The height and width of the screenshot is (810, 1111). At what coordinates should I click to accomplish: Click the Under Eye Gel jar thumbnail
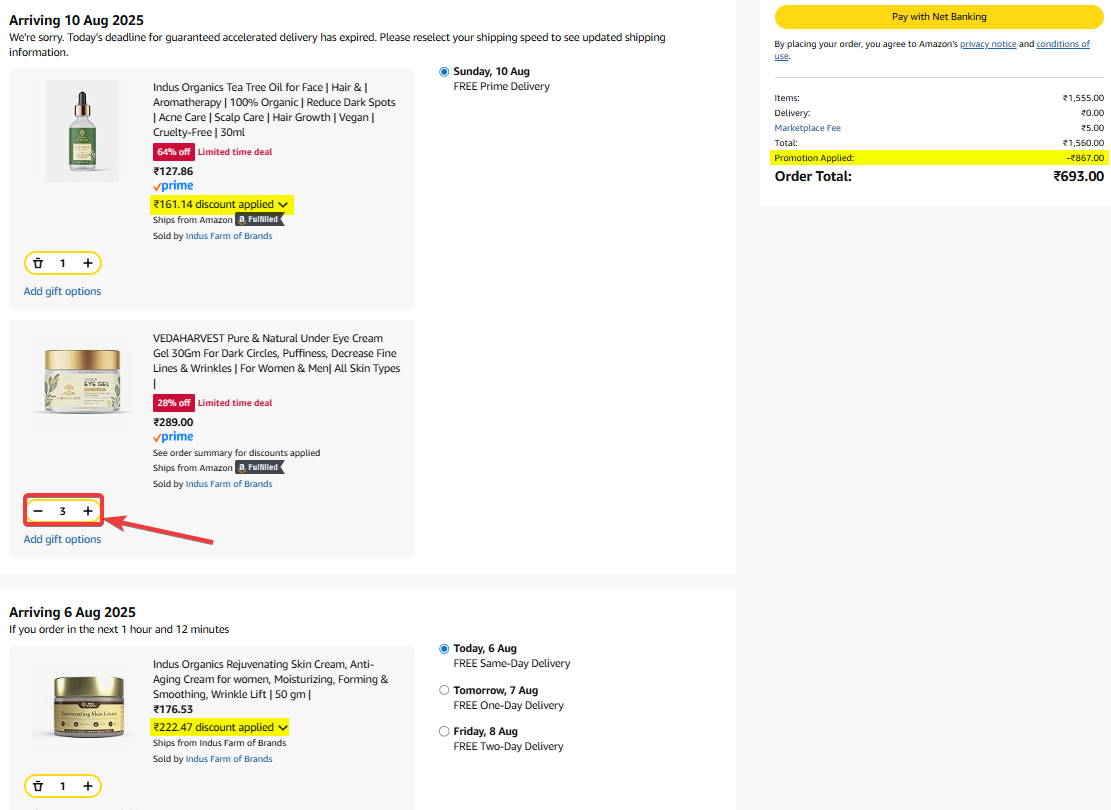(82, 381)
